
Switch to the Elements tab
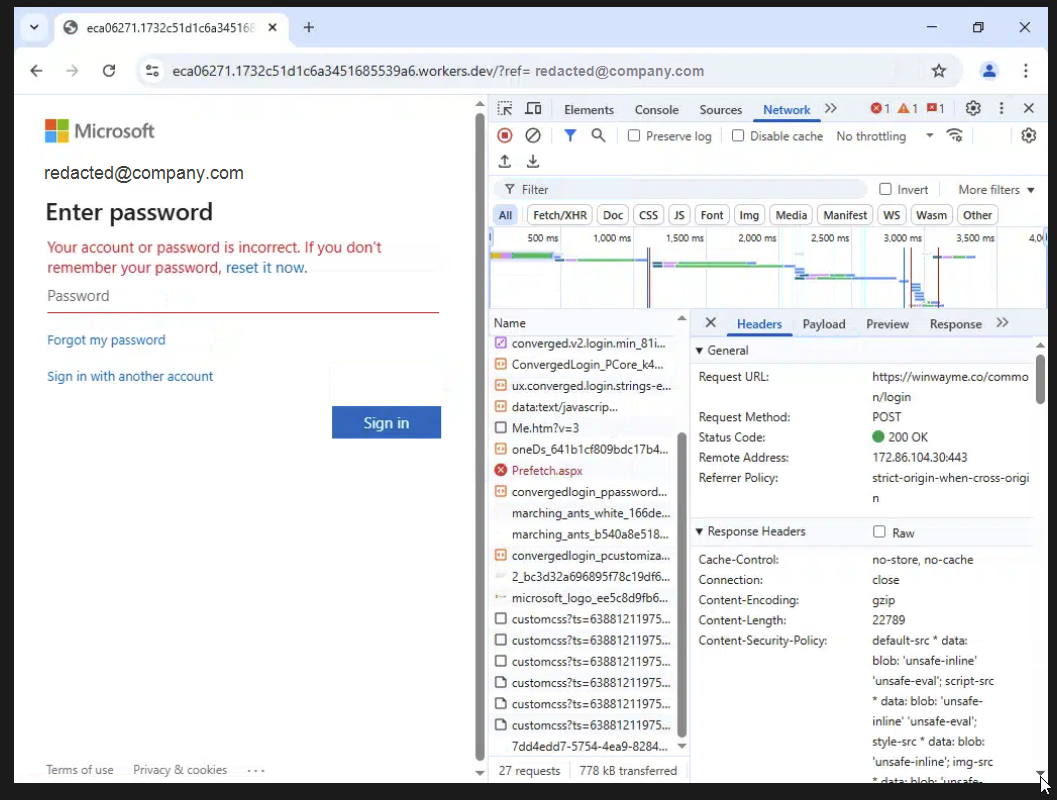588,110
